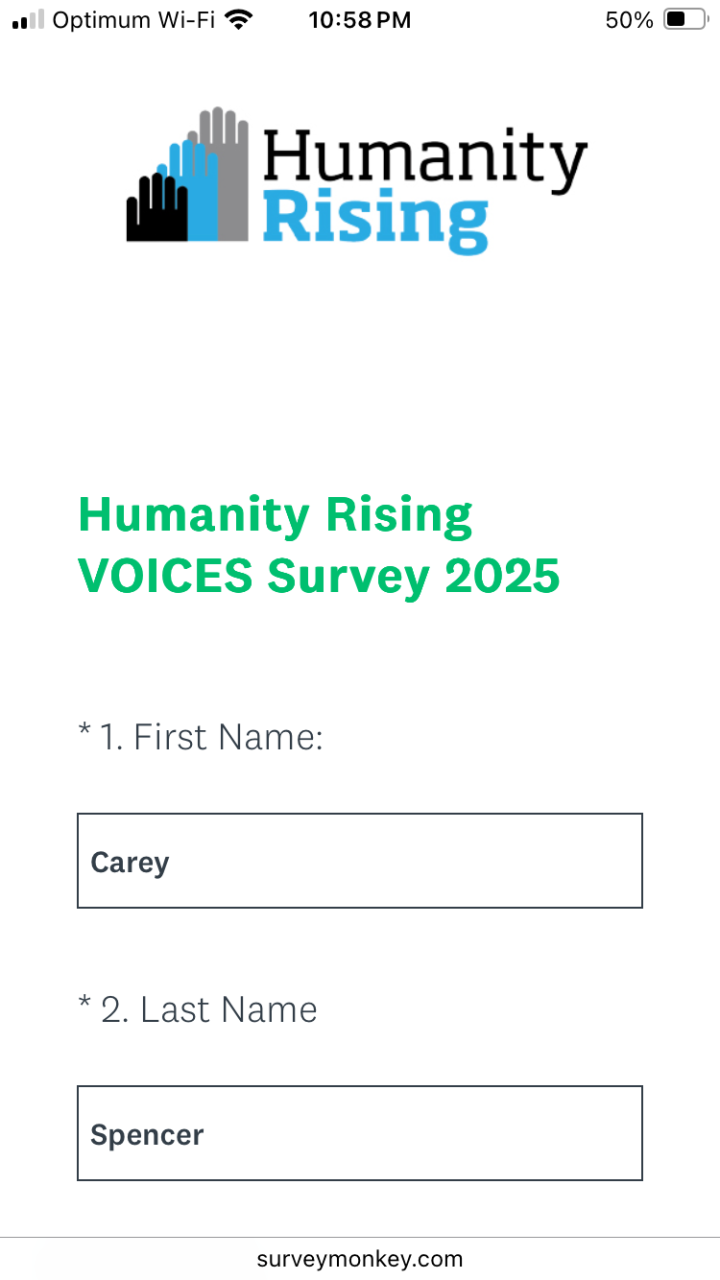Focus the Last Name field containing Spencer

click(360, 1133)
